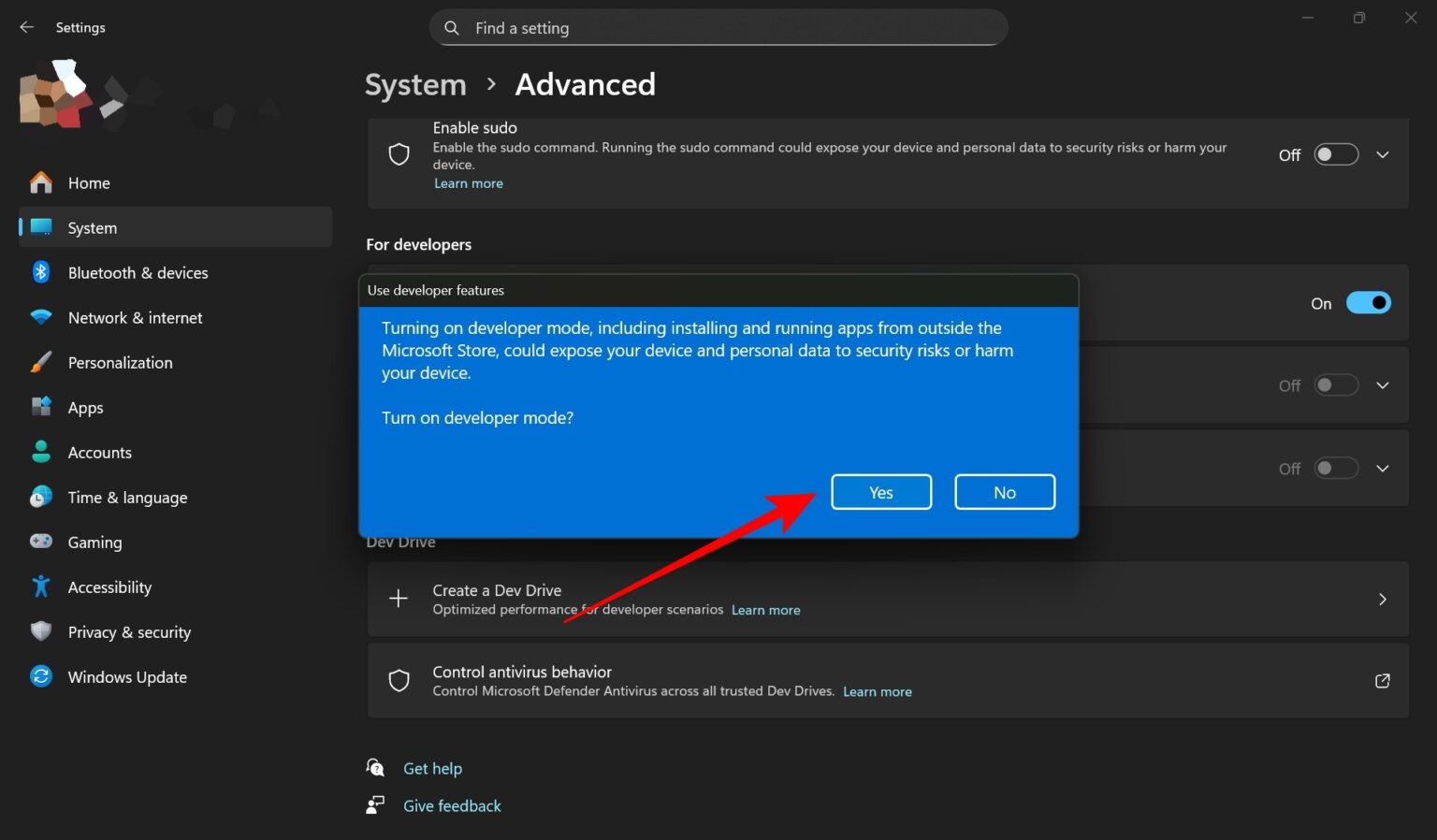This screenshot has width=1437, height=840.
Task: Turn off the developer mode On switch
Action: 1369,303
